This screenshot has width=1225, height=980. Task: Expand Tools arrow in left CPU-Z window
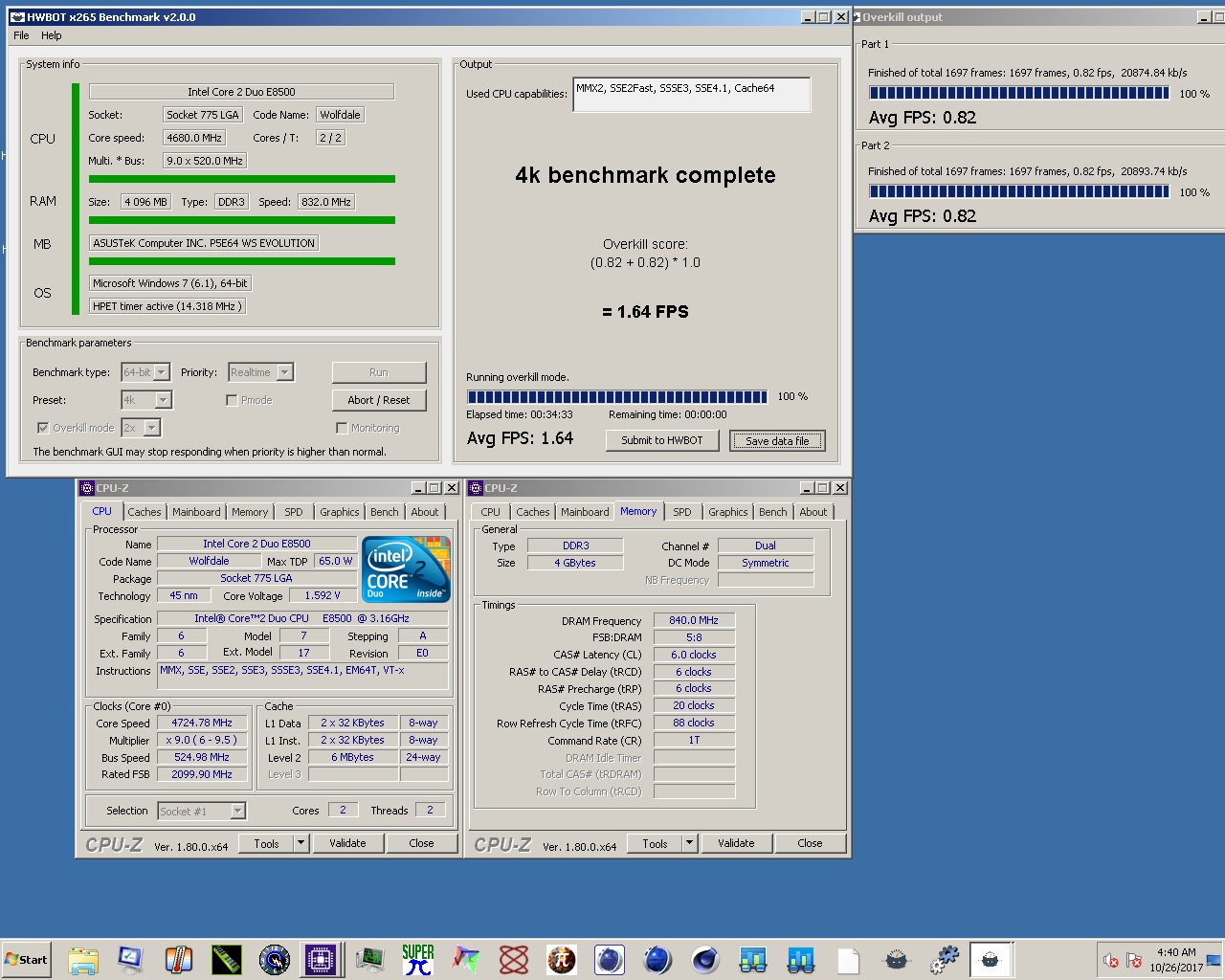pyautogui.click(x=301, y=843)
